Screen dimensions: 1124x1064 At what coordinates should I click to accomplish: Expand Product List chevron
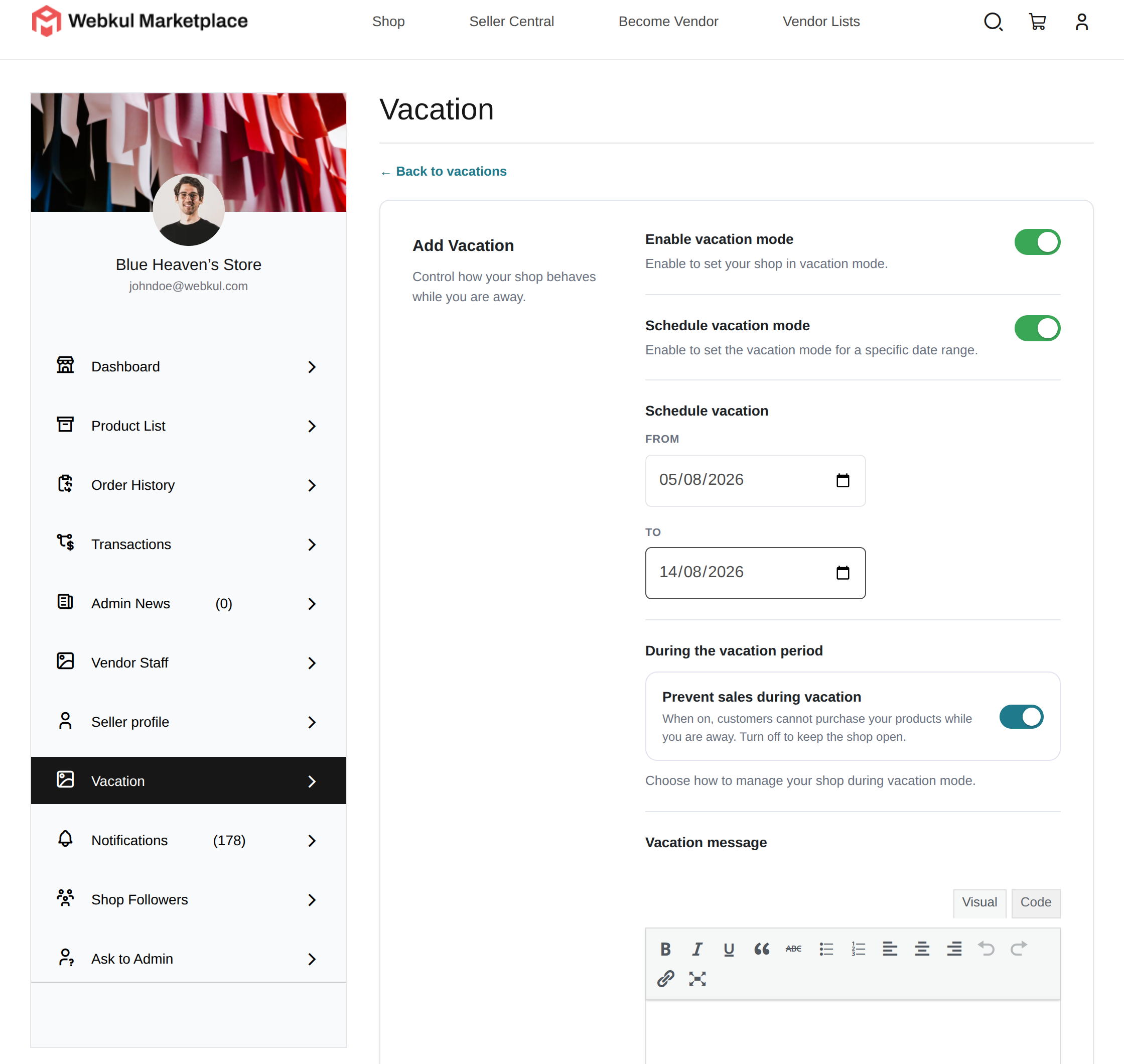(311, 426)
